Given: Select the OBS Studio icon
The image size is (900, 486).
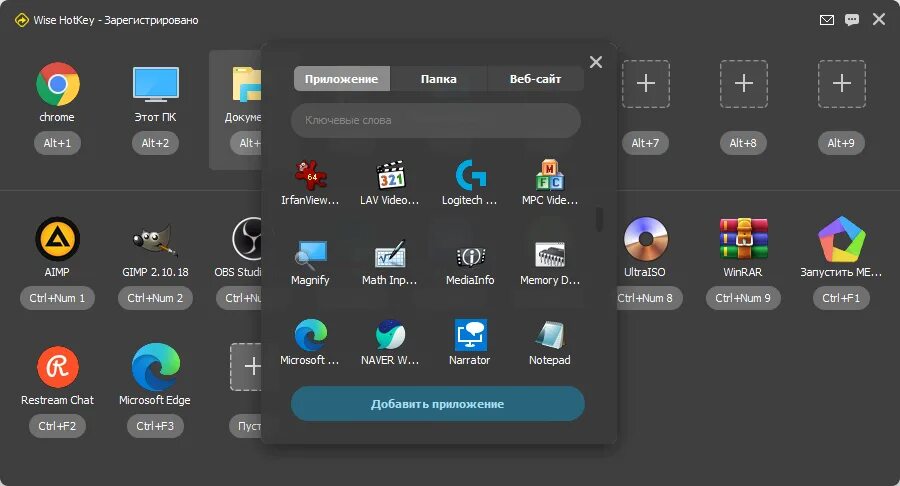Looking at the screenshot, I should tap(247, 239).
